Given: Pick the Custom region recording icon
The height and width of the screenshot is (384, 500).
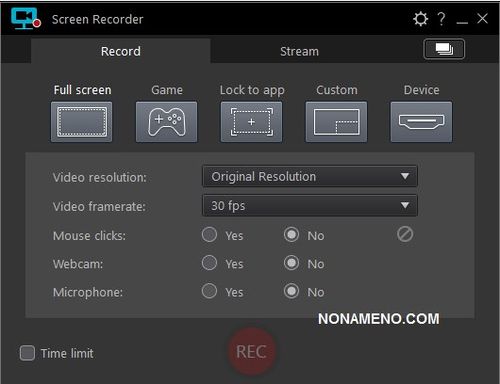Looking at the screenshot, I should (x=336, y=122).
